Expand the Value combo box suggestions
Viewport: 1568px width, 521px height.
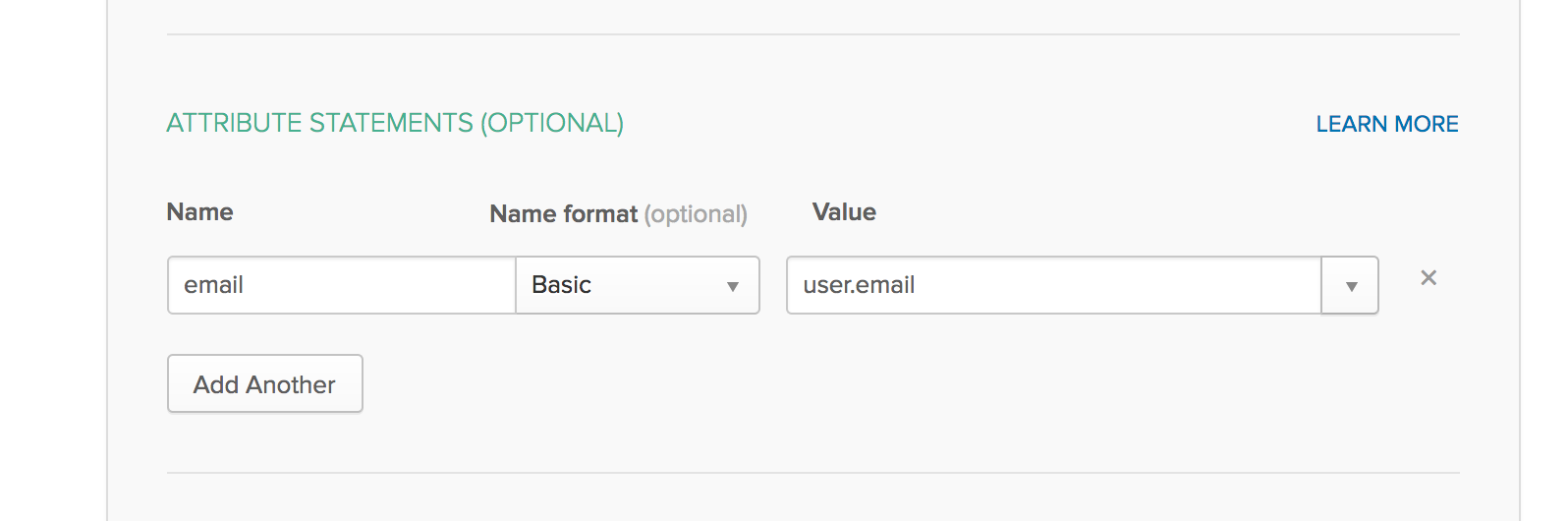click(x=1350, y=285)
